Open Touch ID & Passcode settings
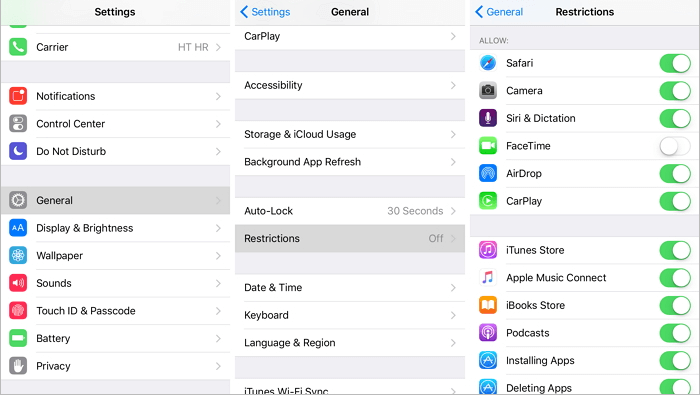The width and height of the screenshot is (700, 395). tap(115, 311)
